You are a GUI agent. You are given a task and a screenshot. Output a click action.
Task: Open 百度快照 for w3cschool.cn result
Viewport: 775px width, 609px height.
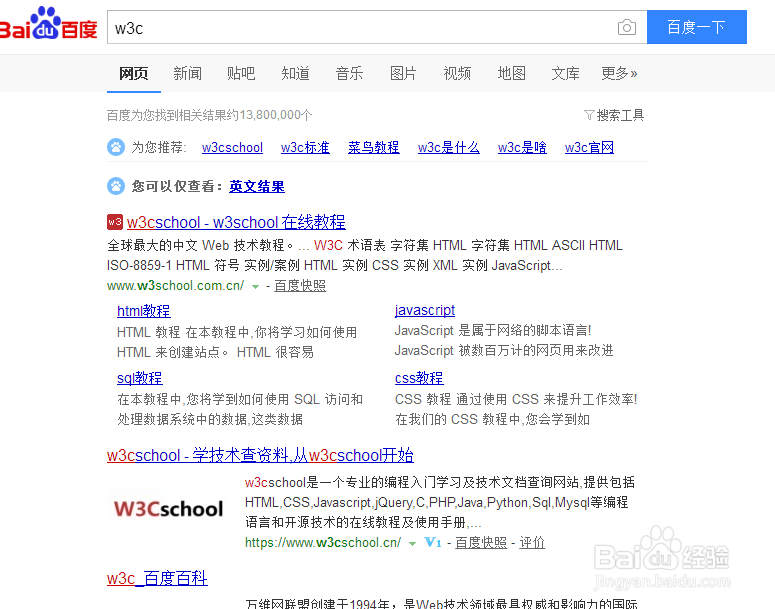(481, 543)
